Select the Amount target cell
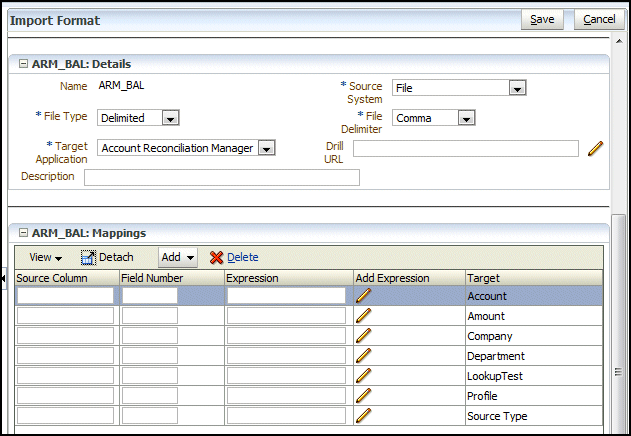This screenshot has width=631, height=436. pyautogui.click(x=534, y=316)
